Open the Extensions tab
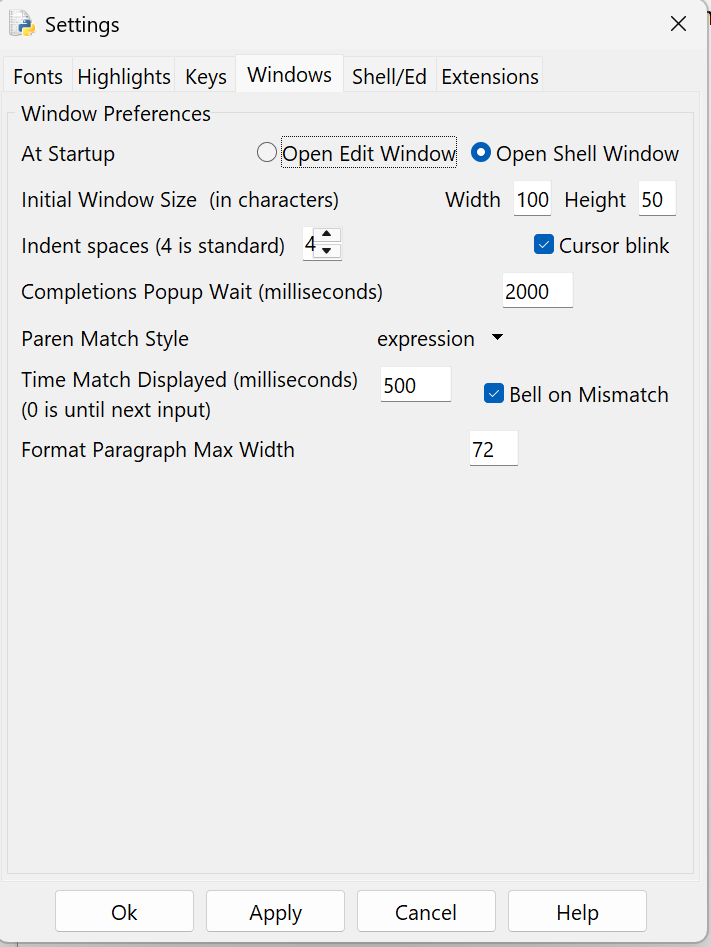Viewport: 711px width, 947px height. click(490, 77)
